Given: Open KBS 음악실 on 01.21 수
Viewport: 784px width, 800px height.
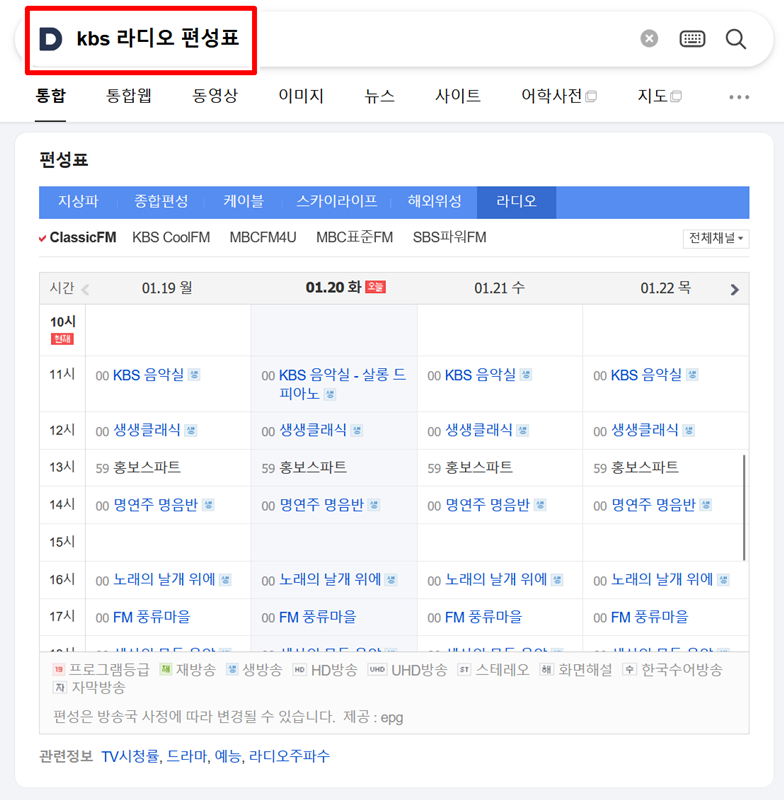Looking at the screenshot, I should [x=480, y=375].
